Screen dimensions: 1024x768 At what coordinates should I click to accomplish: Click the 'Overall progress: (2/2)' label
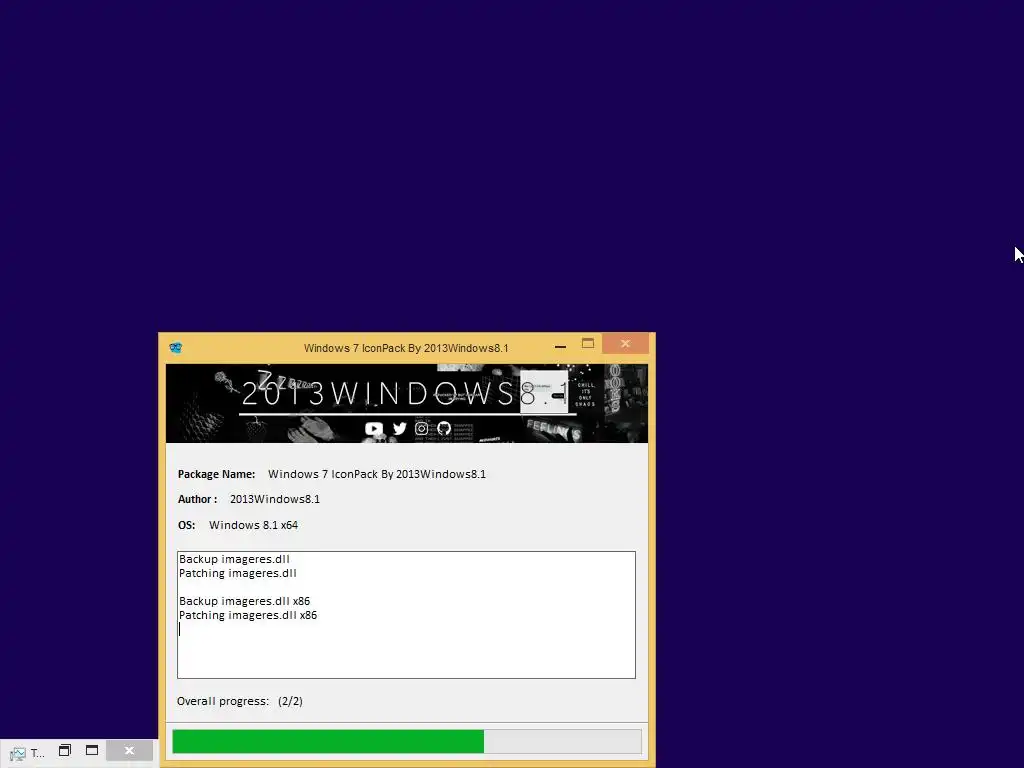(x=240, y=701)
